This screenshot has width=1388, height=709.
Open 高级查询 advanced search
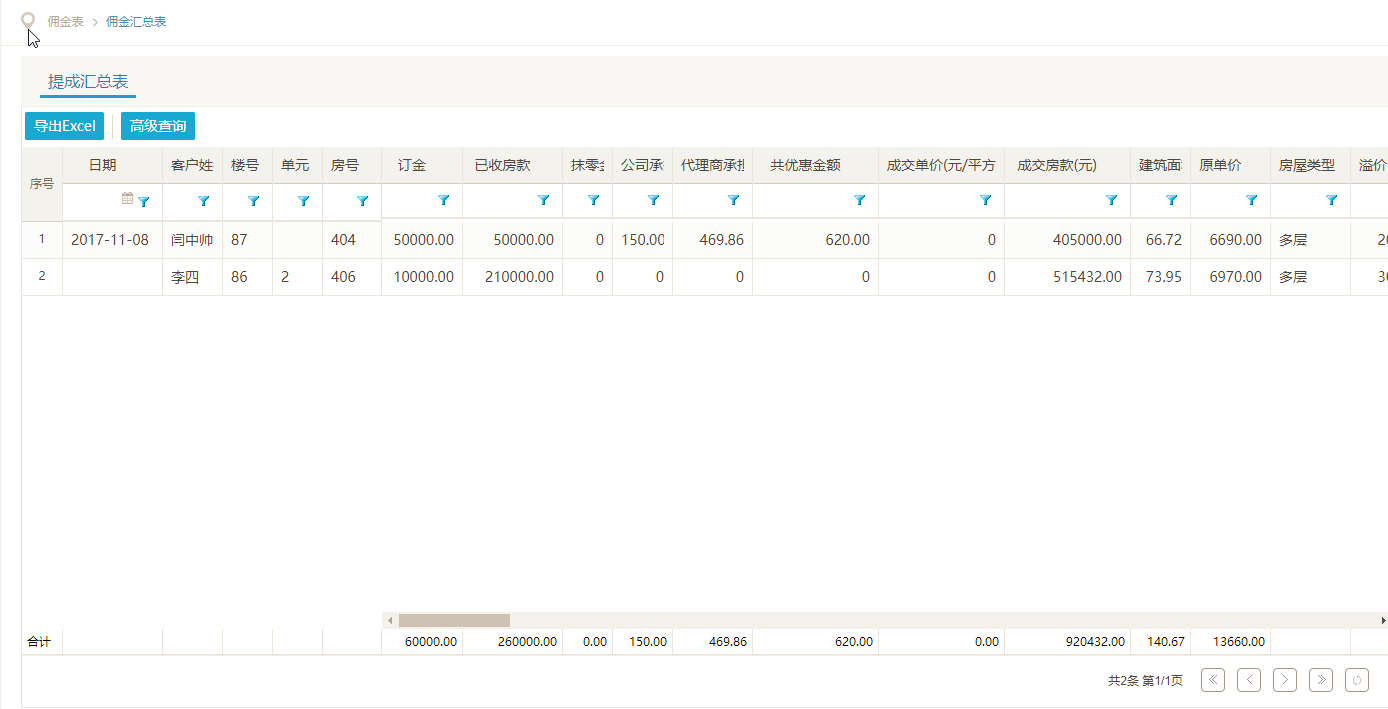tap(158, 126)
